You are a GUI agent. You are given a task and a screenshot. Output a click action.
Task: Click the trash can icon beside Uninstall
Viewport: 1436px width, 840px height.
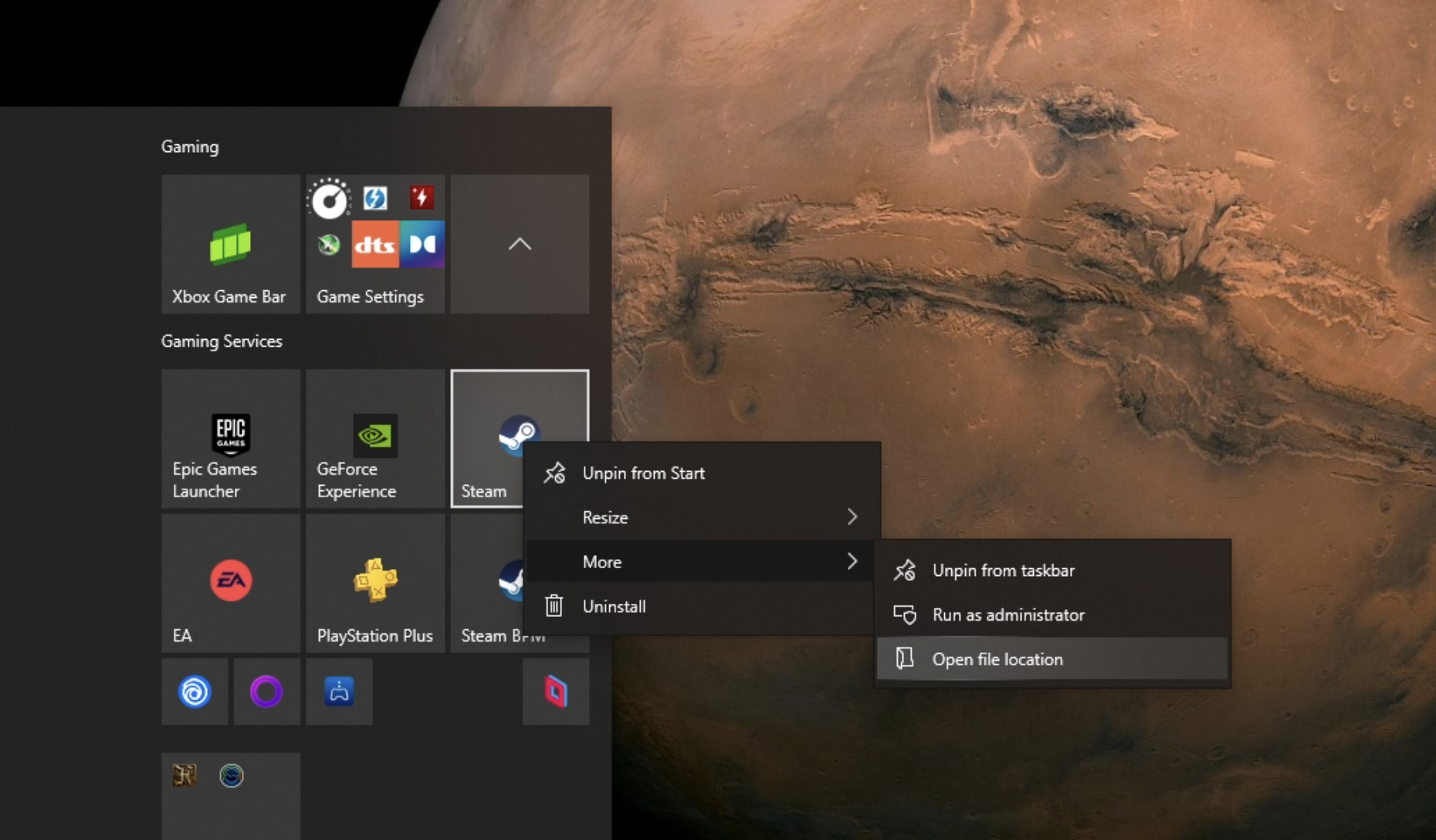554,605
